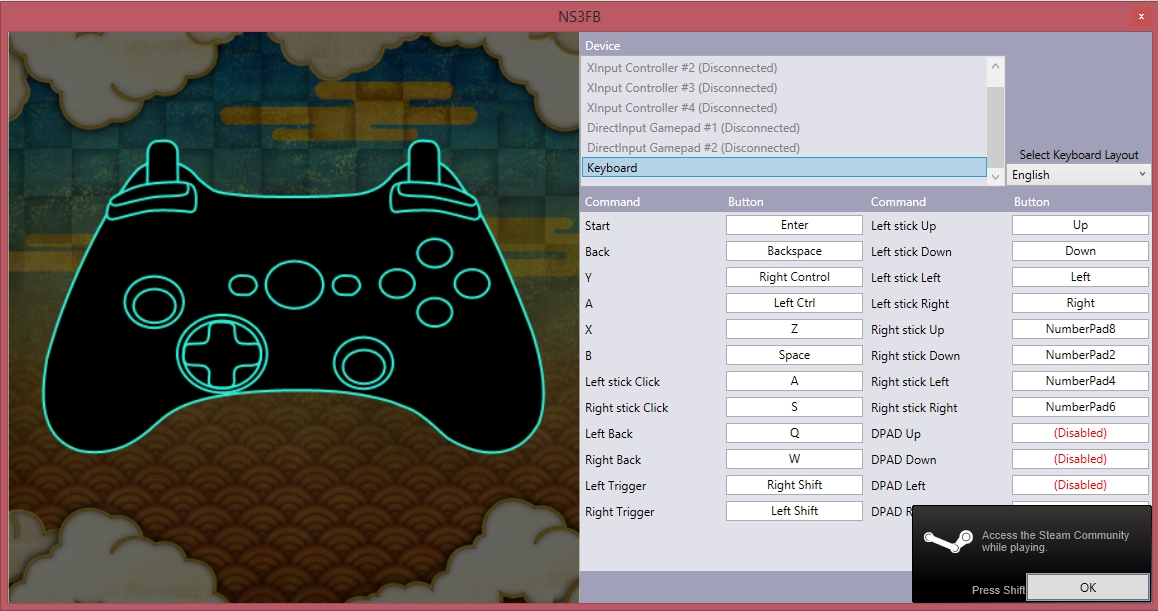Click the D-pad on the controller diagram
1158x611 pixels.
(222, 351)
